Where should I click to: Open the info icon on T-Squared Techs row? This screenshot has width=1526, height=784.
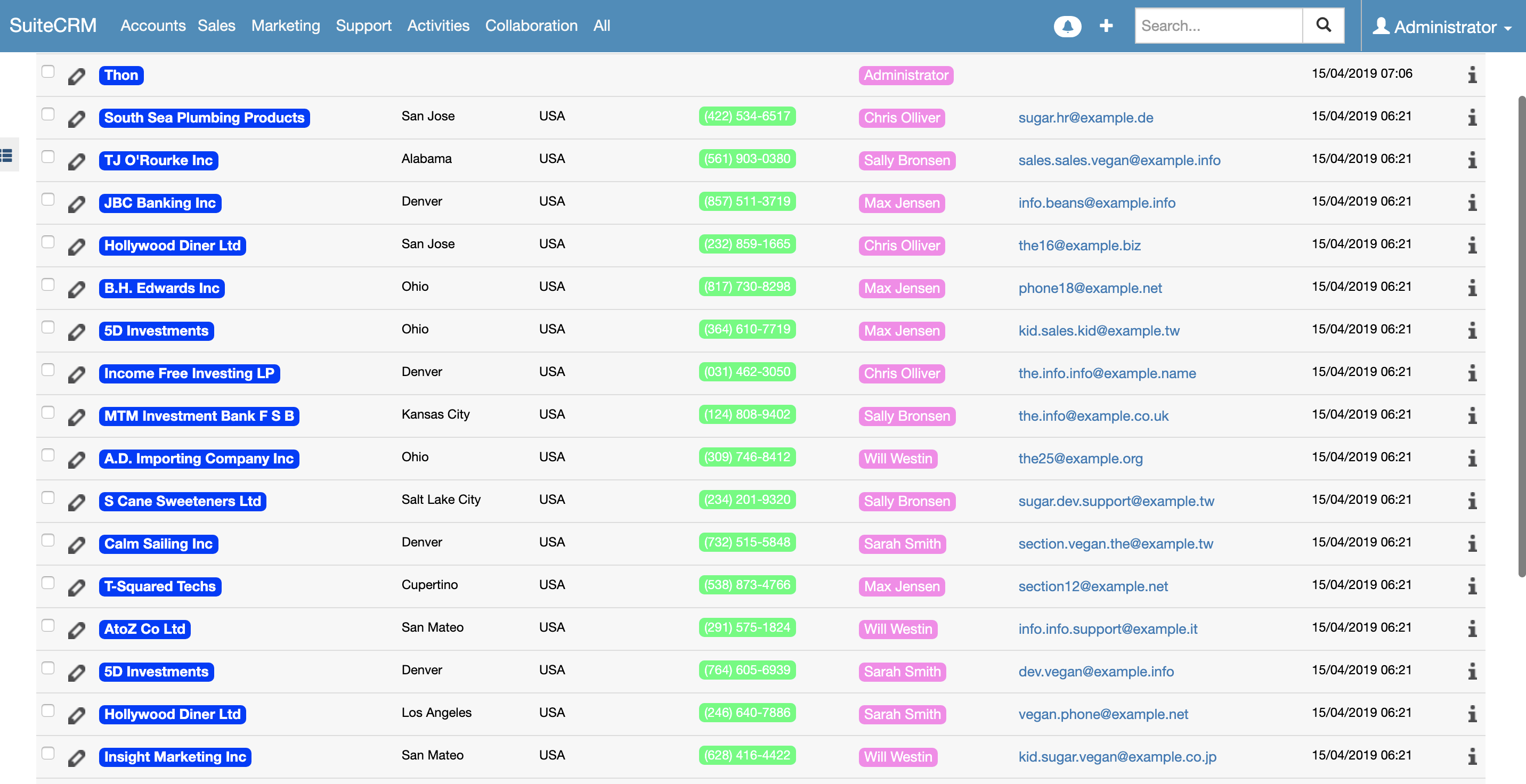(1472, 586)
